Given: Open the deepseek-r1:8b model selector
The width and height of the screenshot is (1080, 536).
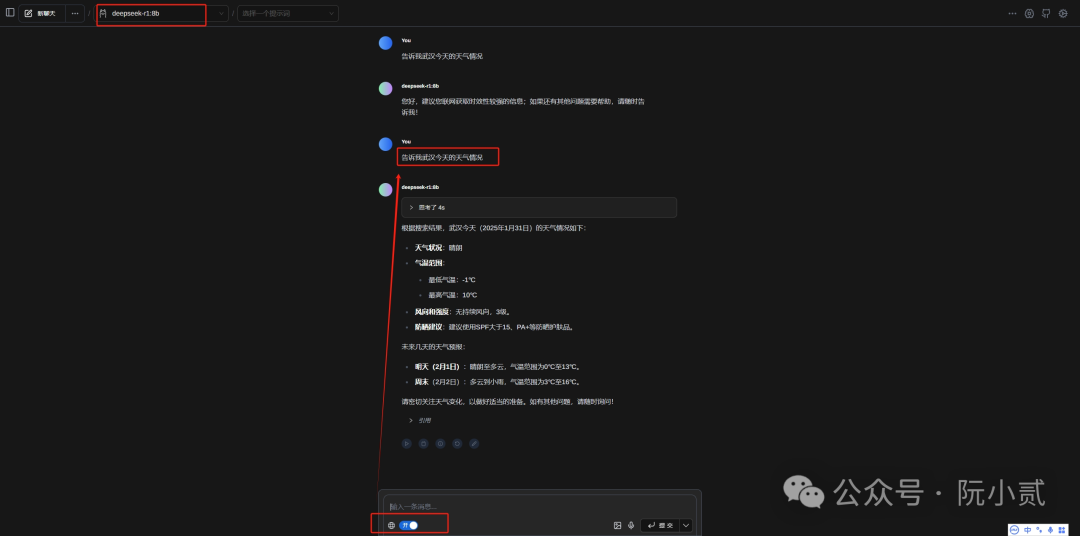Looking at the screenshot, I should click(x=162, y=13).
